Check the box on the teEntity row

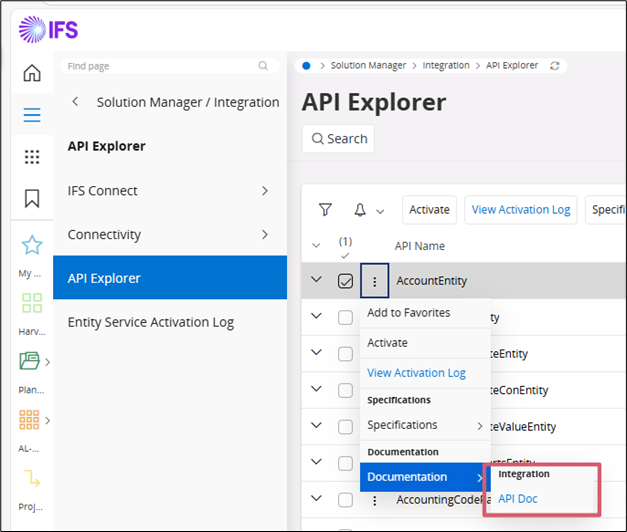pyautogui.click(x=345, y=354)
